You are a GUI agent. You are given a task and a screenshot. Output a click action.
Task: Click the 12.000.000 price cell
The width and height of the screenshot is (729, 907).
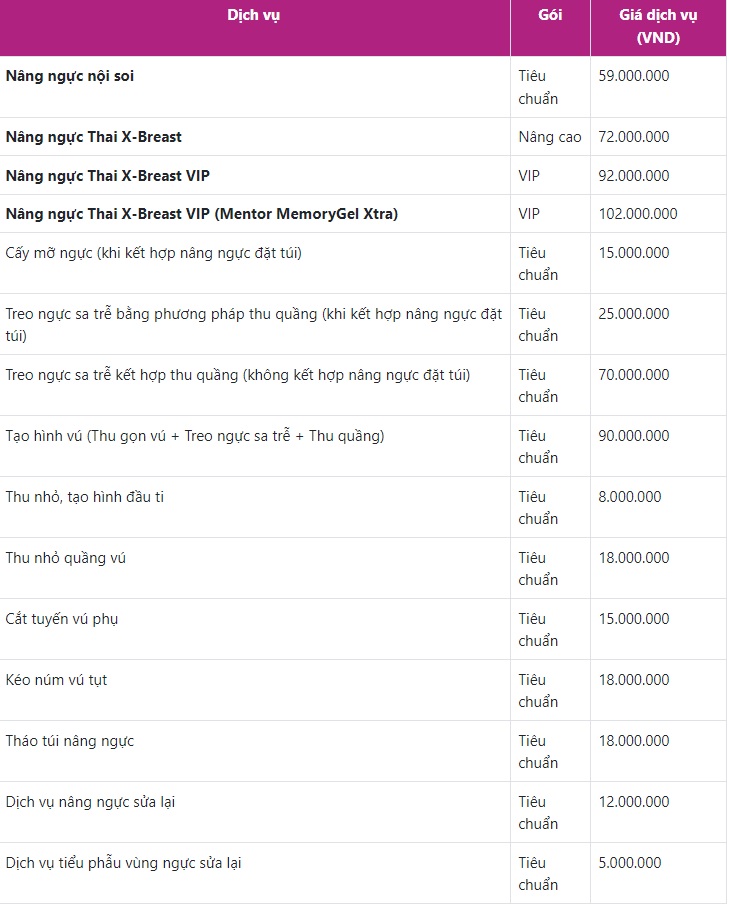(634, 802)
